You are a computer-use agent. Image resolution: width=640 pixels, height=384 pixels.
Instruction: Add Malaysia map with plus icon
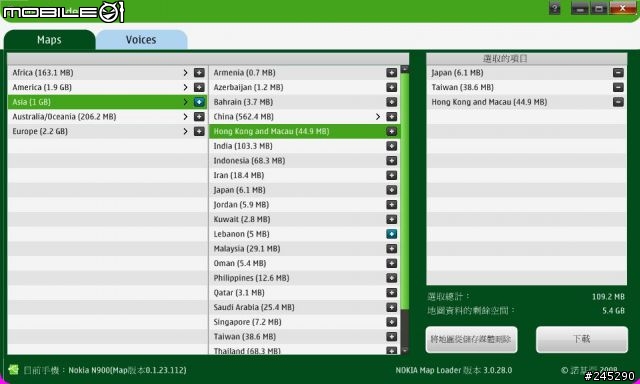click(391, 249)
